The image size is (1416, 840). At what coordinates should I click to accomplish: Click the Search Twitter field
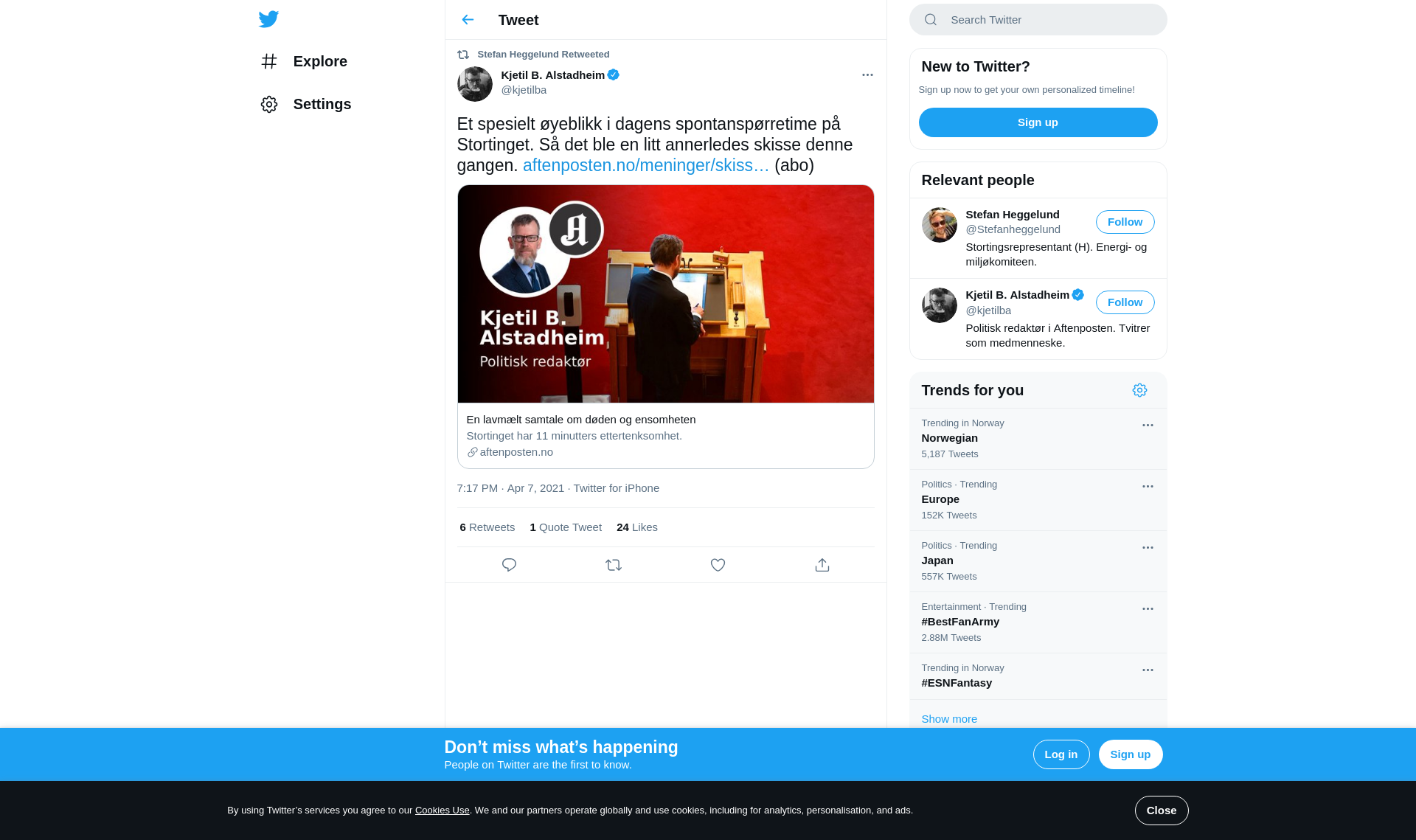[1038, 20]
